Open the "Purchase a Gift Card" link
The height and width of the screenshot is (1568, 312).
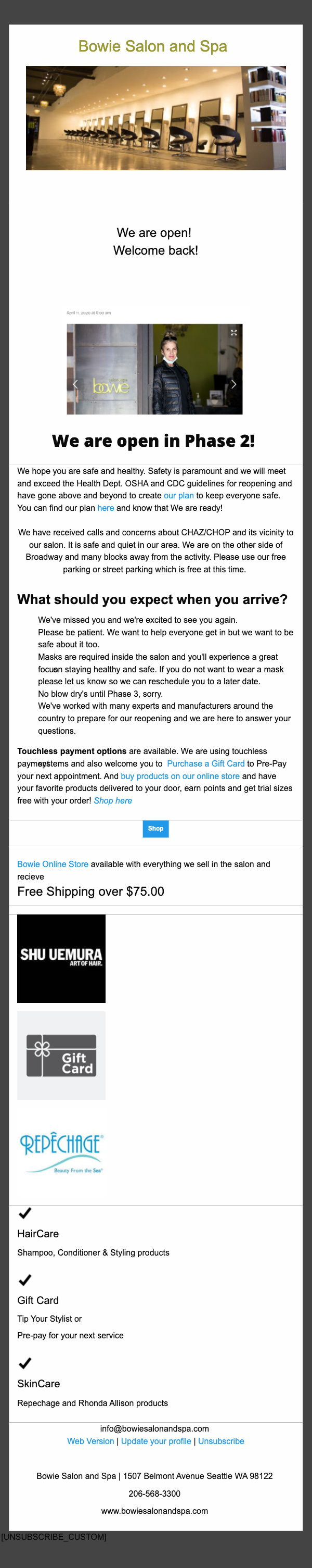[x=205, y=763]
